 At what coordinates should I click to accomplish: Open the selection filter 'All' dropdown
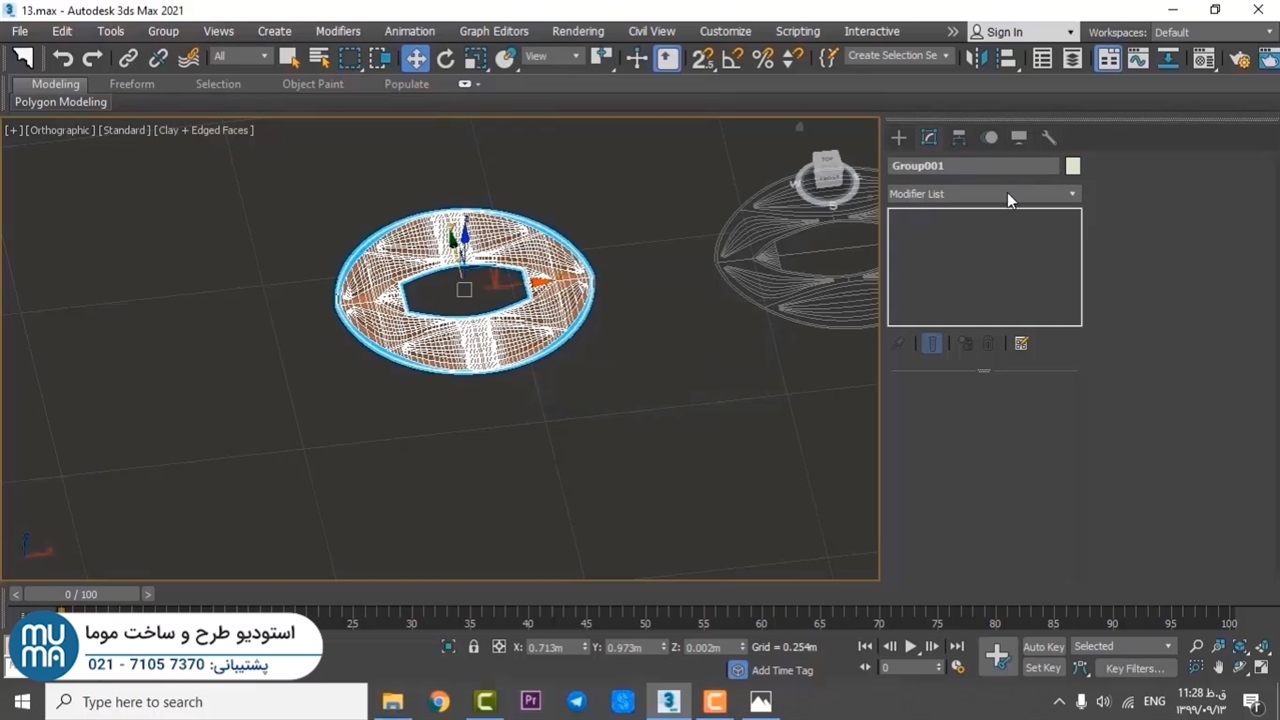[x=241, y=57]
